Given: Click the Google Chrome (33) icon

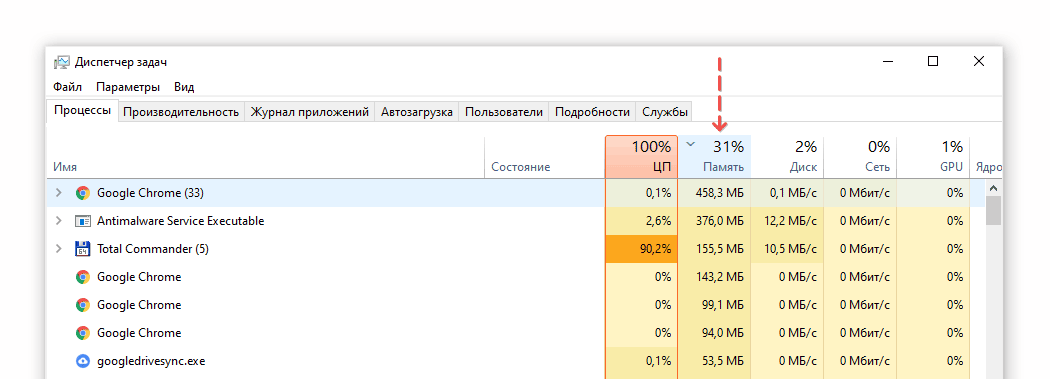Looking at the screenshot, I should (x=82, y=193).
